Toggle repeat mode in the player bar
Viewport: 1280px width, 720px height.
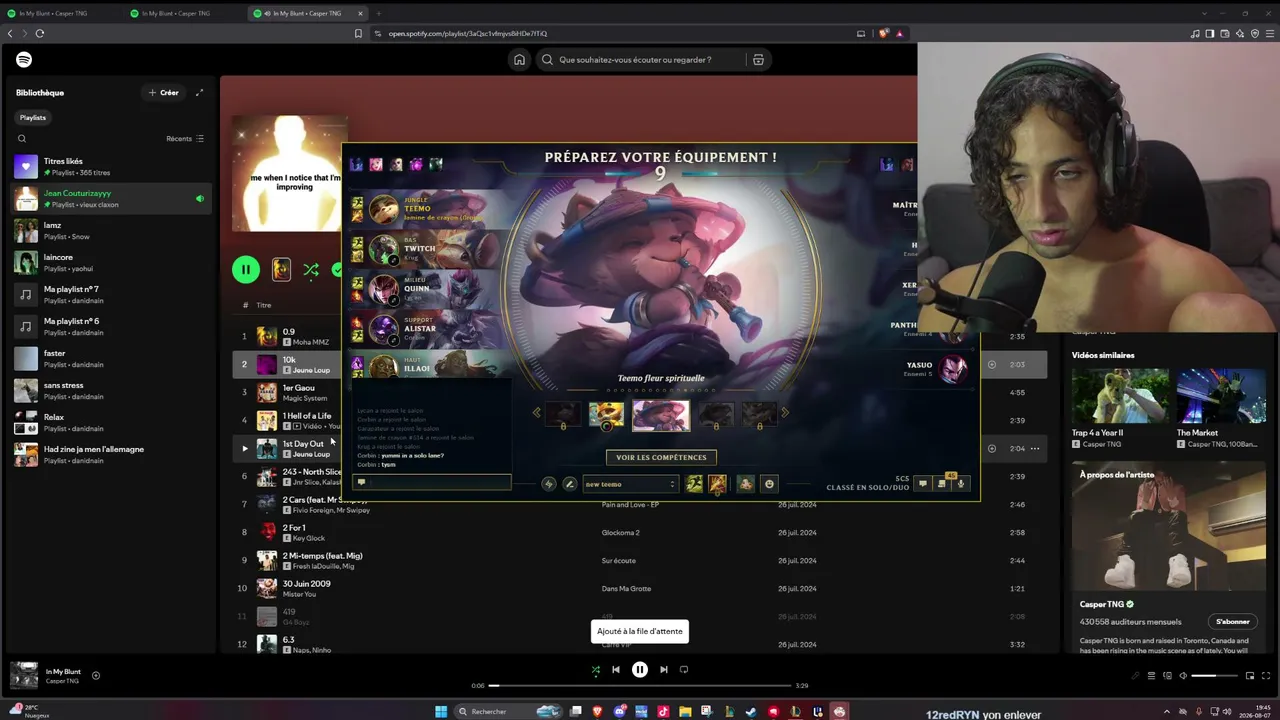coord(684,670)
